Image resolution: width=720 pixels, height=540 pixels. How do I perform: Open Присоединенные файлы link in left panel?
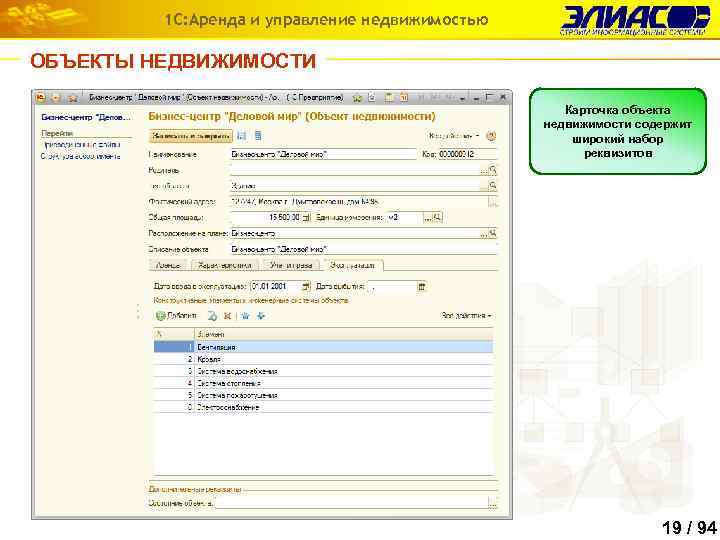click(x=81, y=145)
